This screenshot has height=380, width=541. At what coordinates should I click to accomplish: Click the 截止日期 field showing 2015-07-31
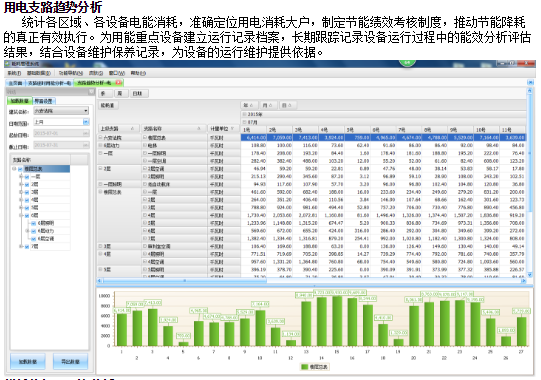tap(61, 145)
